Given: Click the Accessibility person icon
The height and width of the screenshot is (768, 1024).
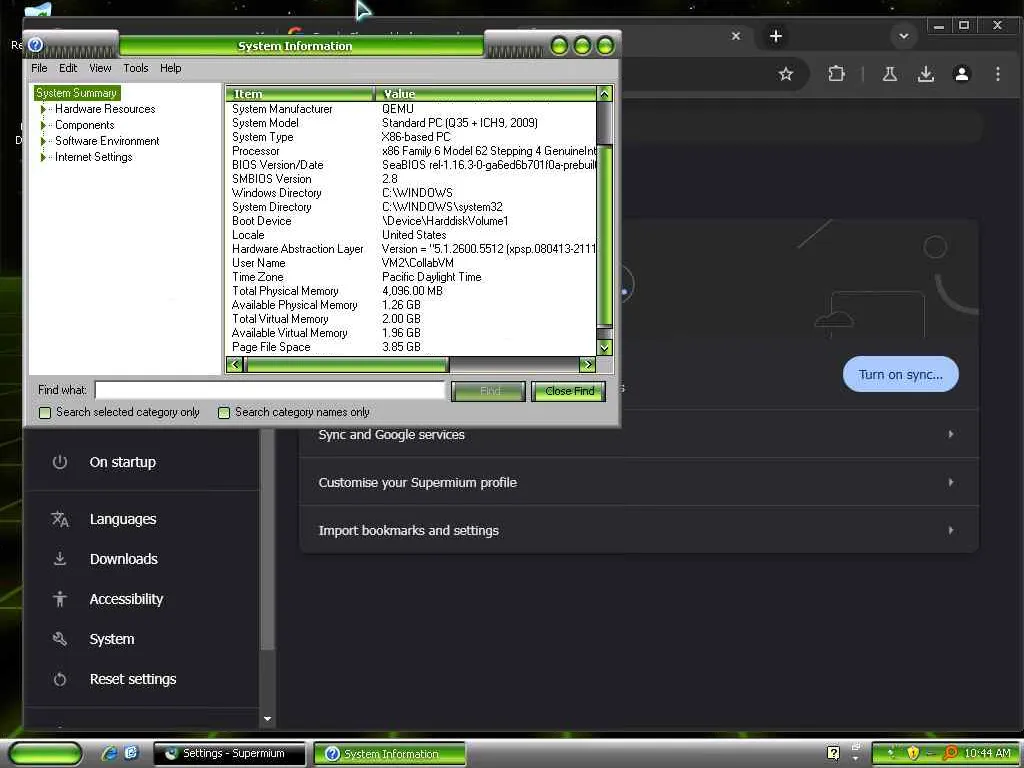Looking at the screenshot, I should click(59, 599).
